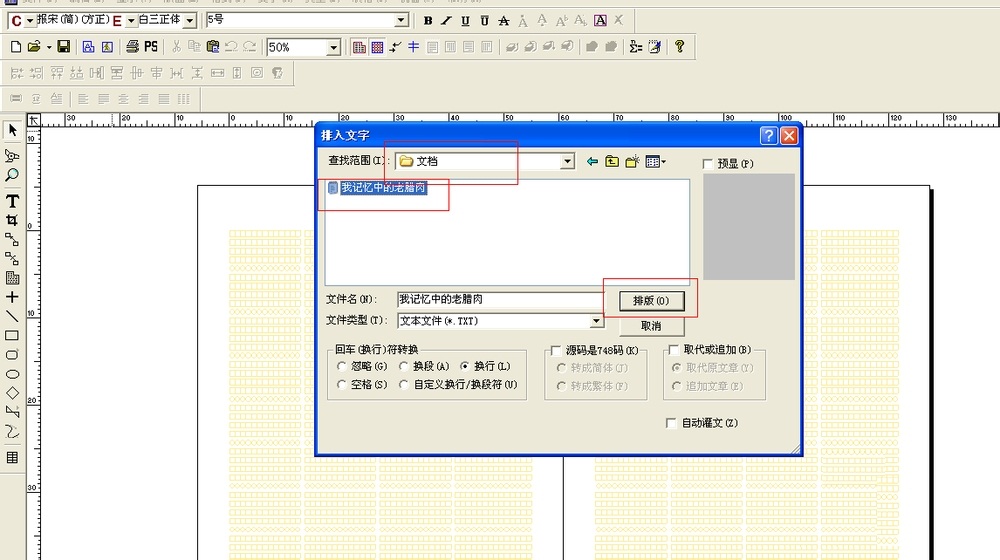Select the table tool at toolbox bottom
This screenshot has height=560, width=1000.
12,457
